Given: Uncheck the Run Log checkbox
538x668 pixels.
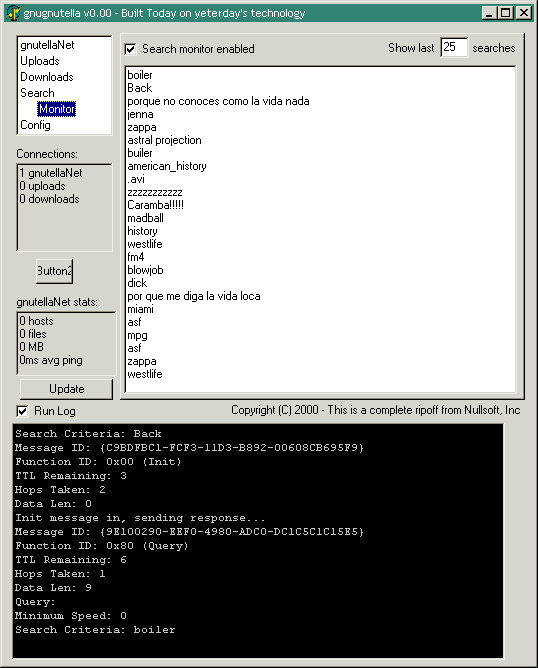Looking at the screenshot, I should pyautogui.click(x=22, y=411).
